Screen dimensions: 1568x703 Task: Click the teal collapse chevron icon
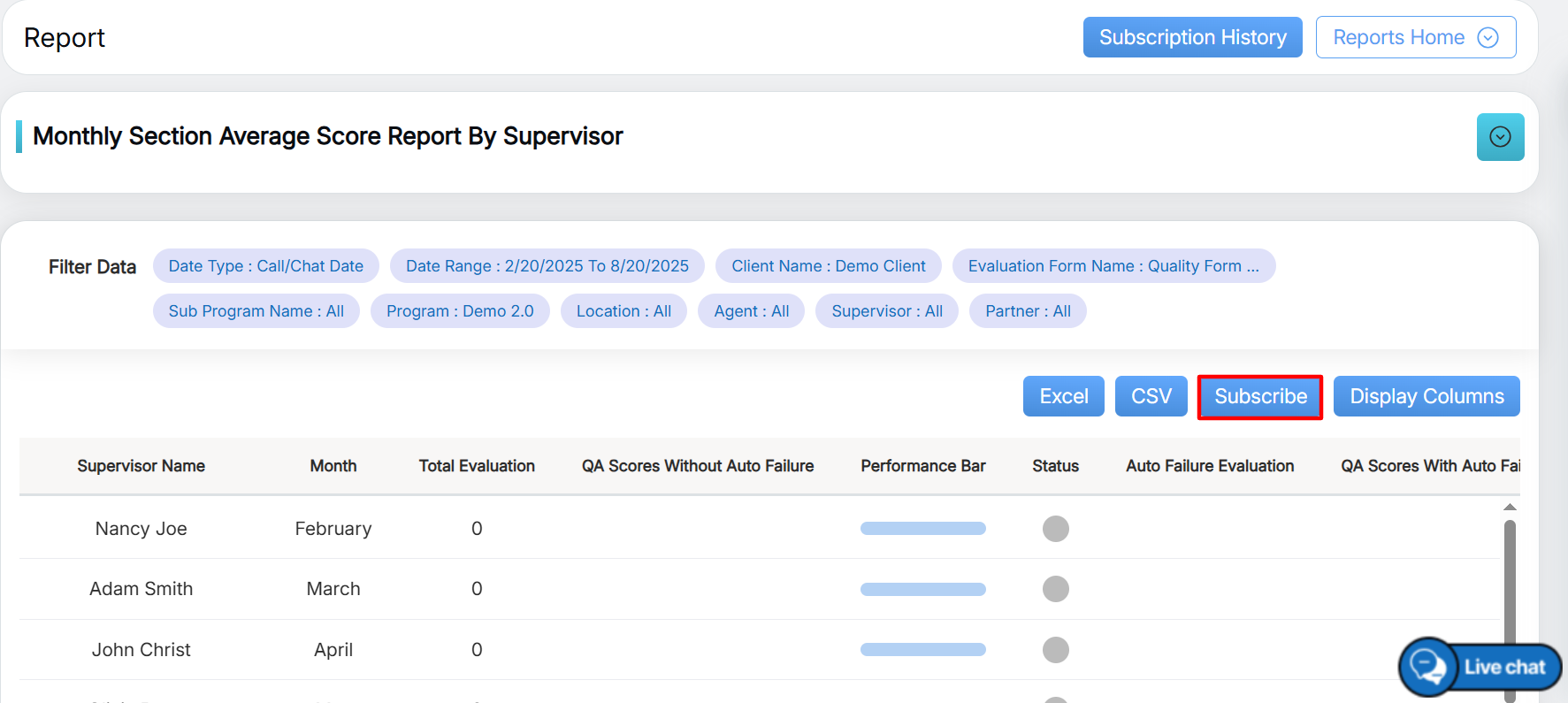[1500, 137]
